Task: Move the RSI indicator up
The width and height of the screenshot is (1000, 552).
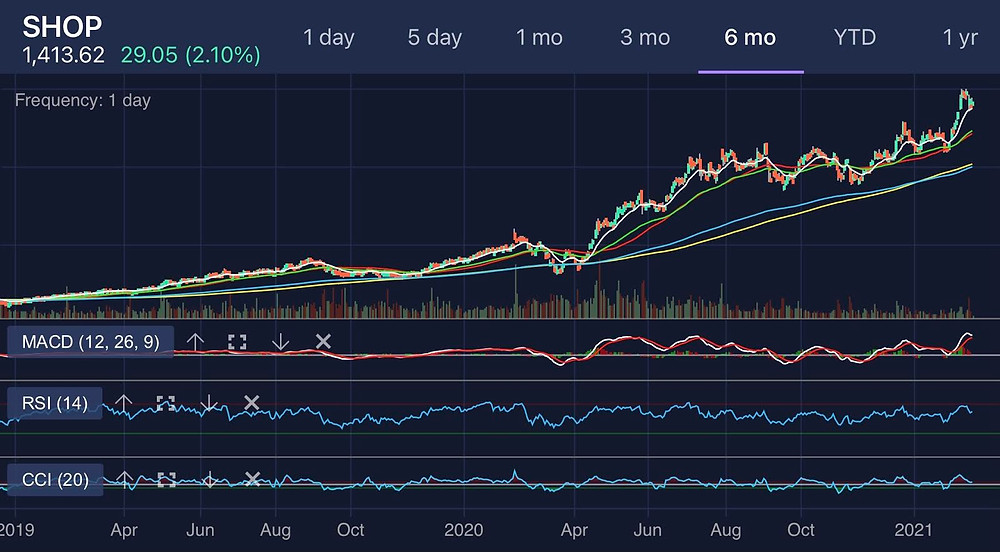Action: click(123, 403)
